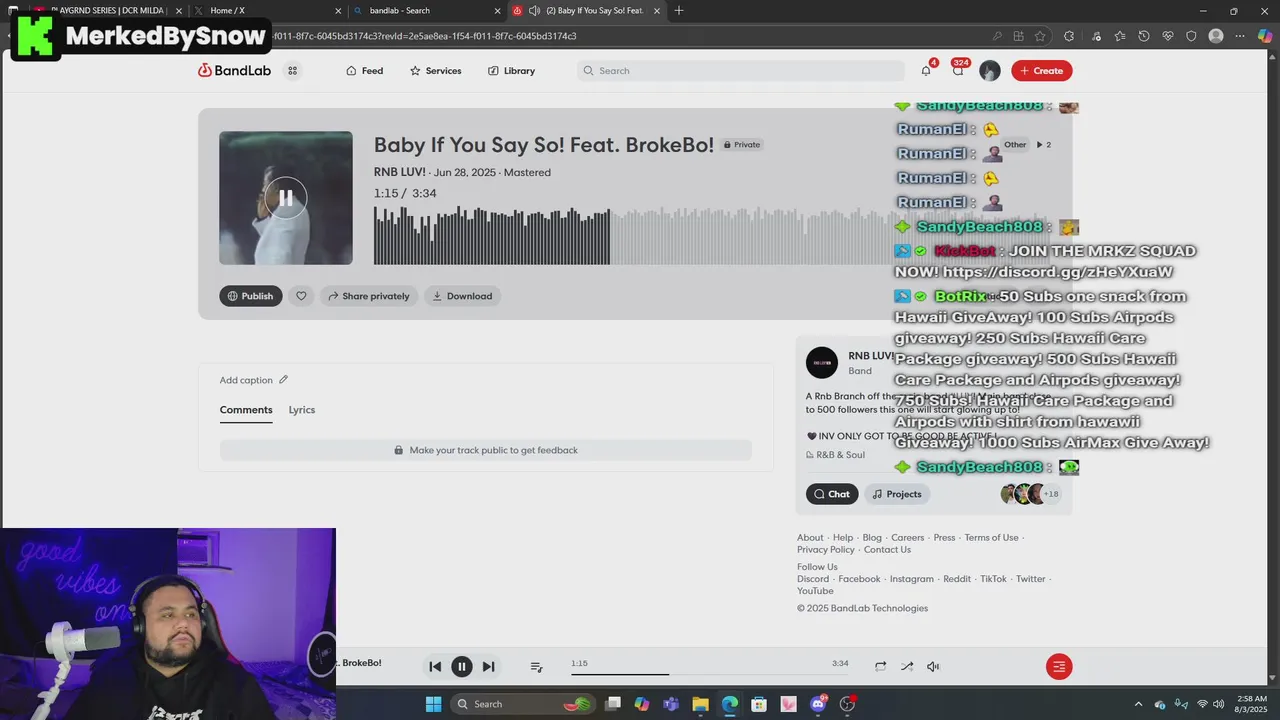Edit the caption with the pencil icon
1280x720 pixels.
(x=283, y=380)
